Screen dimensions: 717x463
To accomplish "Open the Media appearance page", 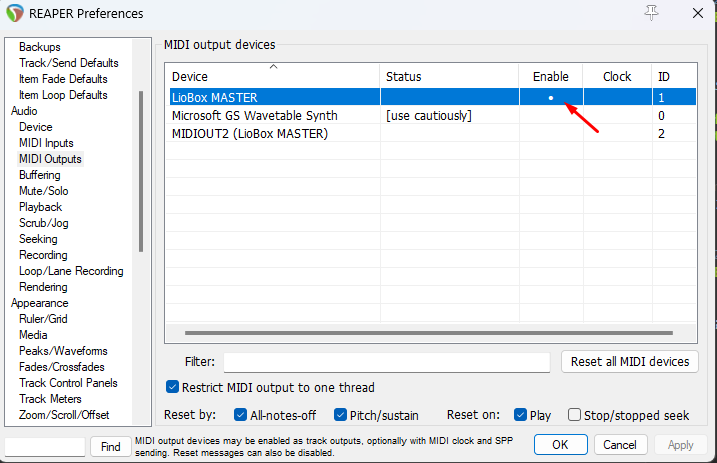I will [33, 335].
